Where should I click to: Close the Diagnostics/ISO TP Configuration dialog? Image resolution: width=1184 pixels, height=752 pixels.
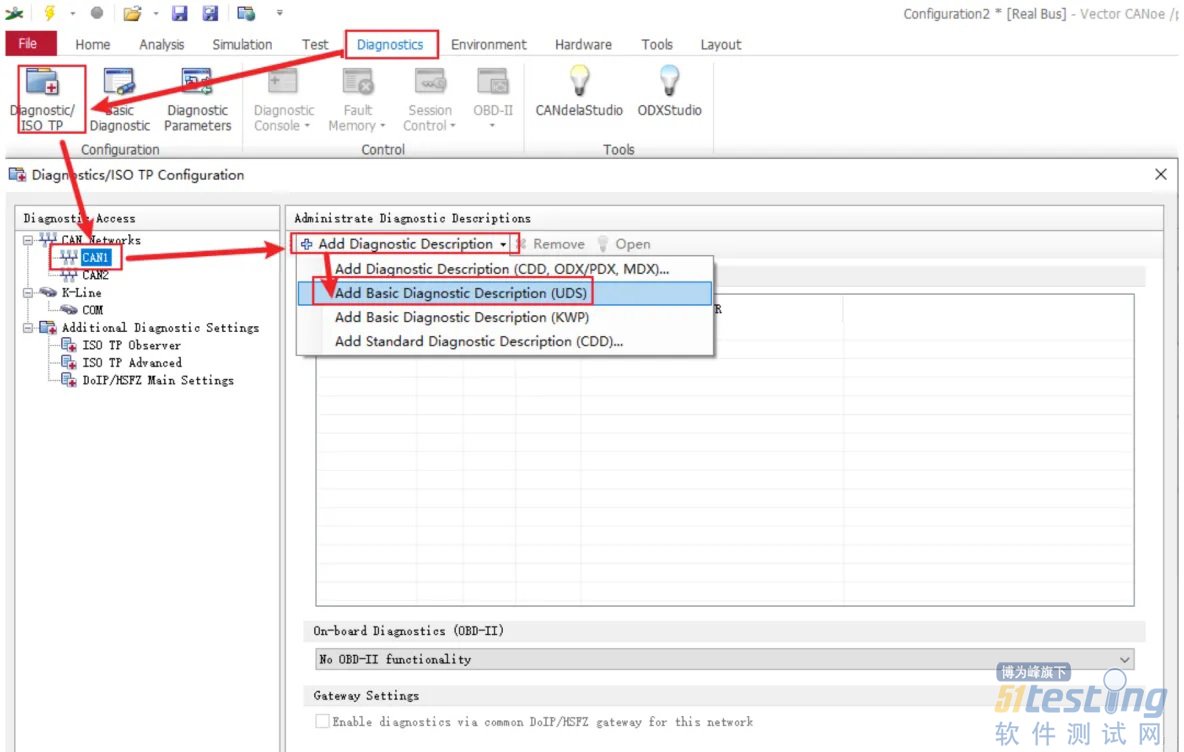[x=1161, y=174]
